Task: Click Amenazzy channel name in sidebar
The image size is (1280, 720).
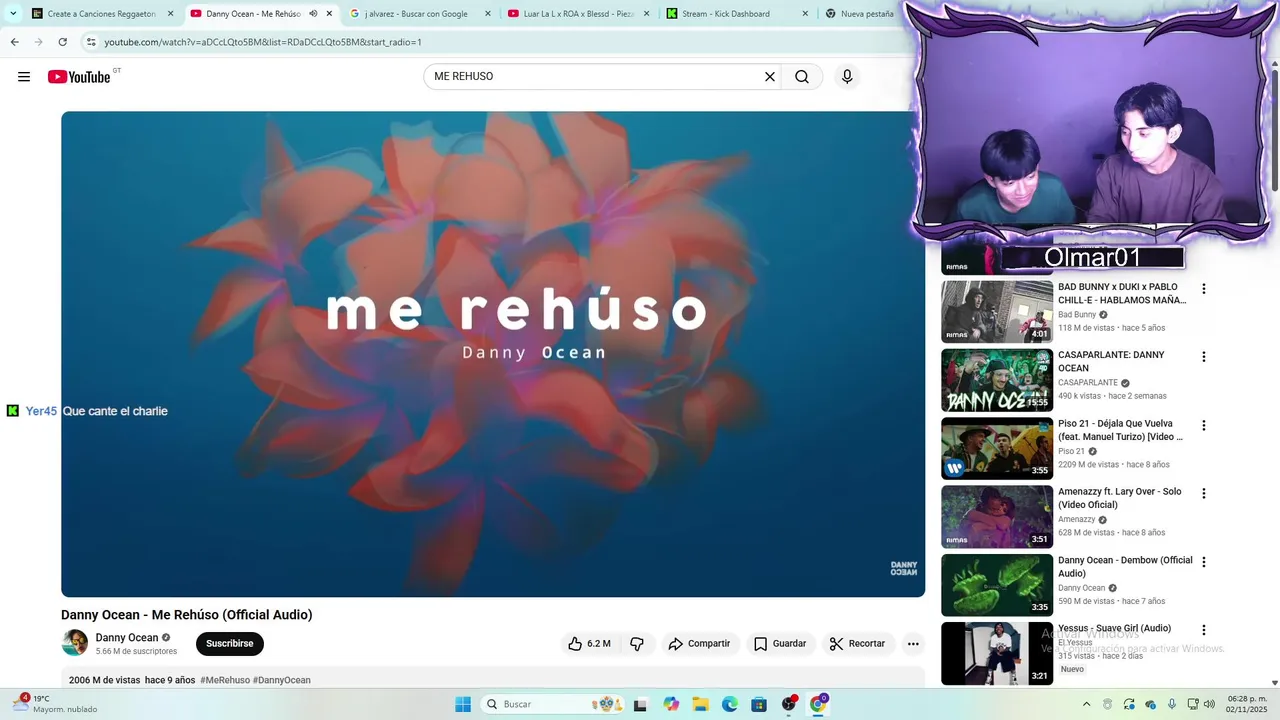Action: point(1077,520)
